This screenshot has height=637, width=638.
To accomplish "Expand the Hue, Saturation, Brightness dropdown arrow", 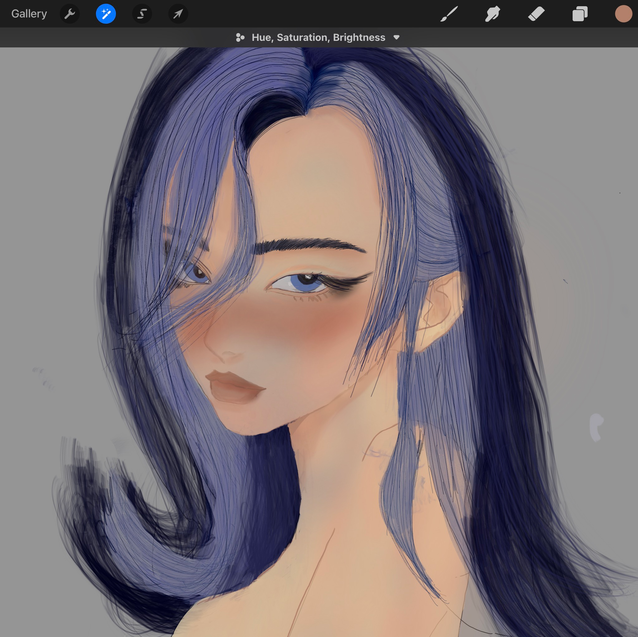I will (x=396, y=37).
